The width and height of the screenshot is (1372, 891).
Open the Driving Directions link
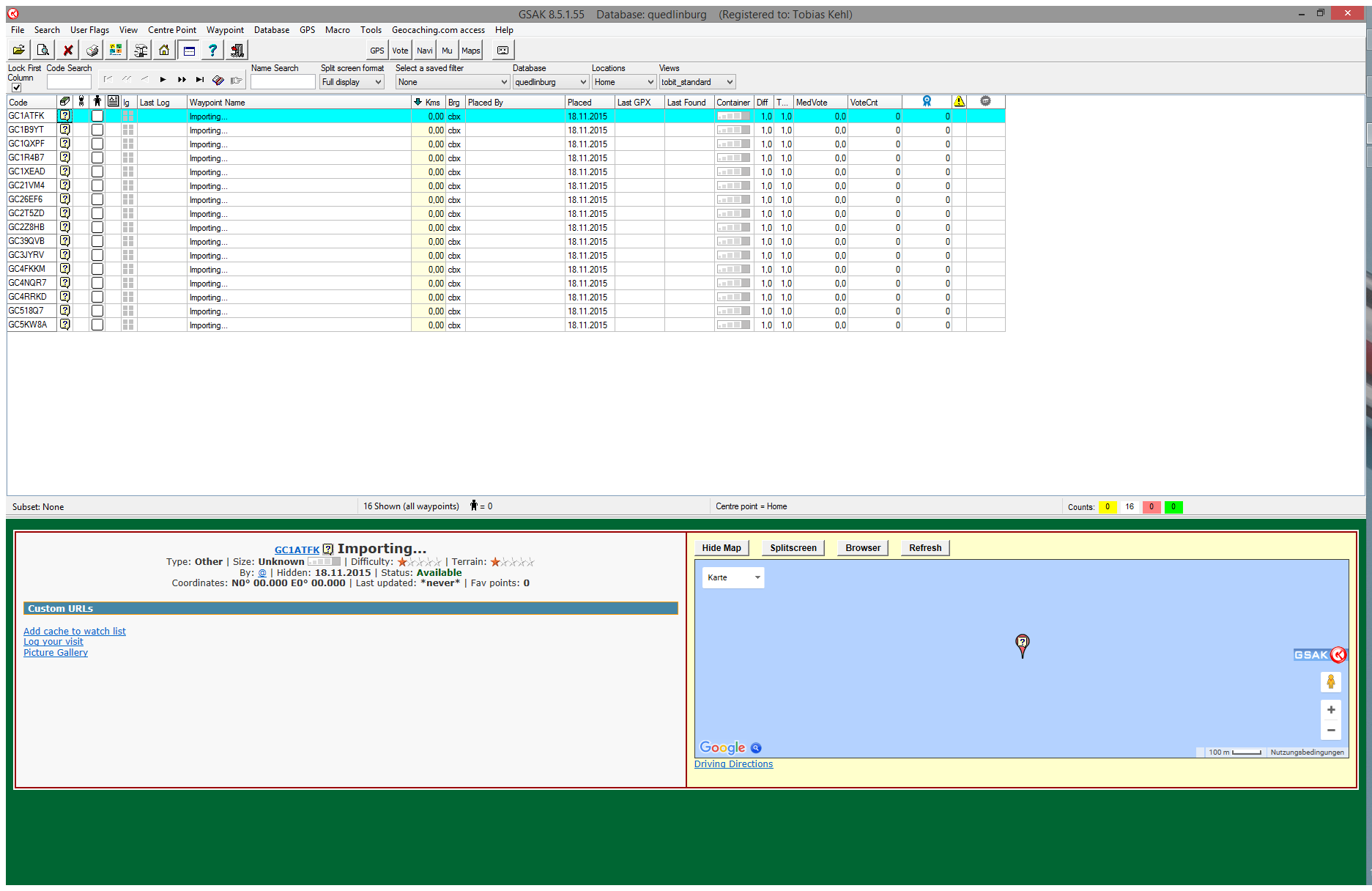click(733, 764)
